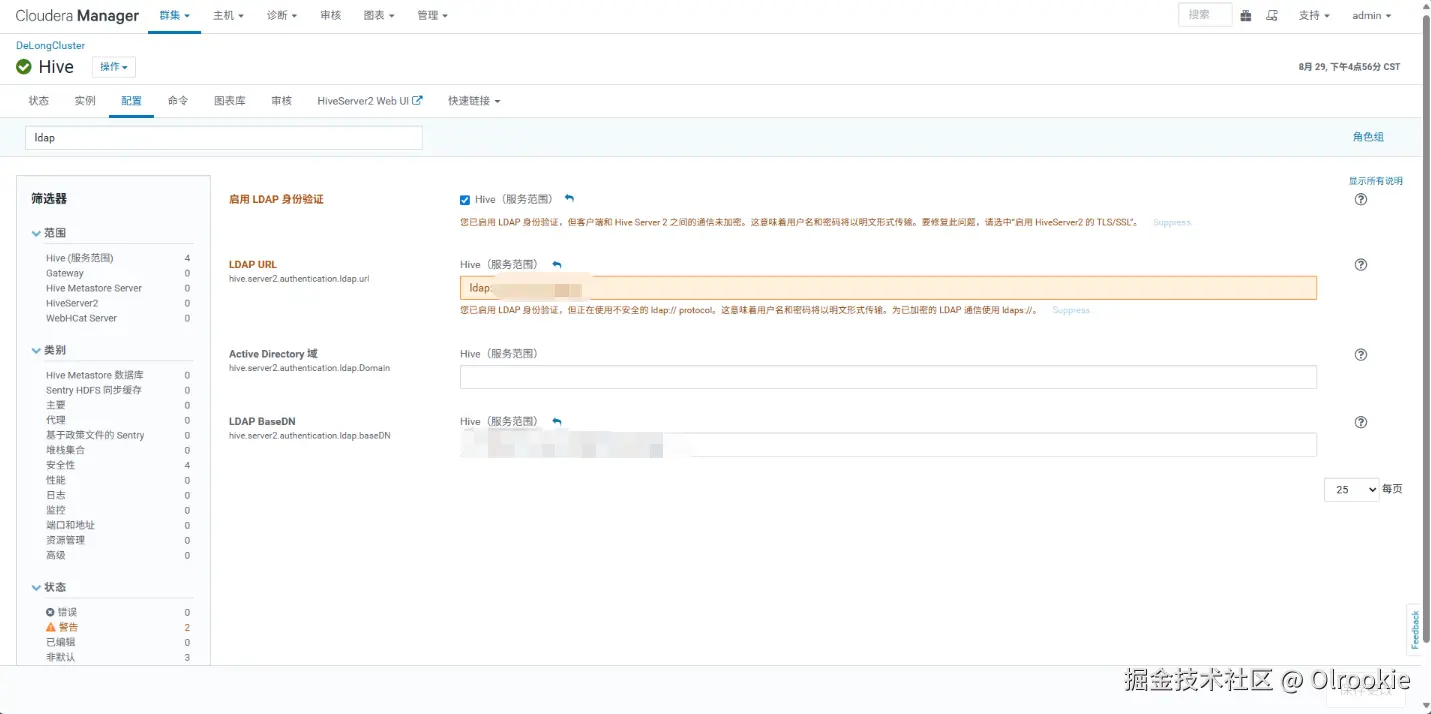Switch to the 实例 tab

85,101
